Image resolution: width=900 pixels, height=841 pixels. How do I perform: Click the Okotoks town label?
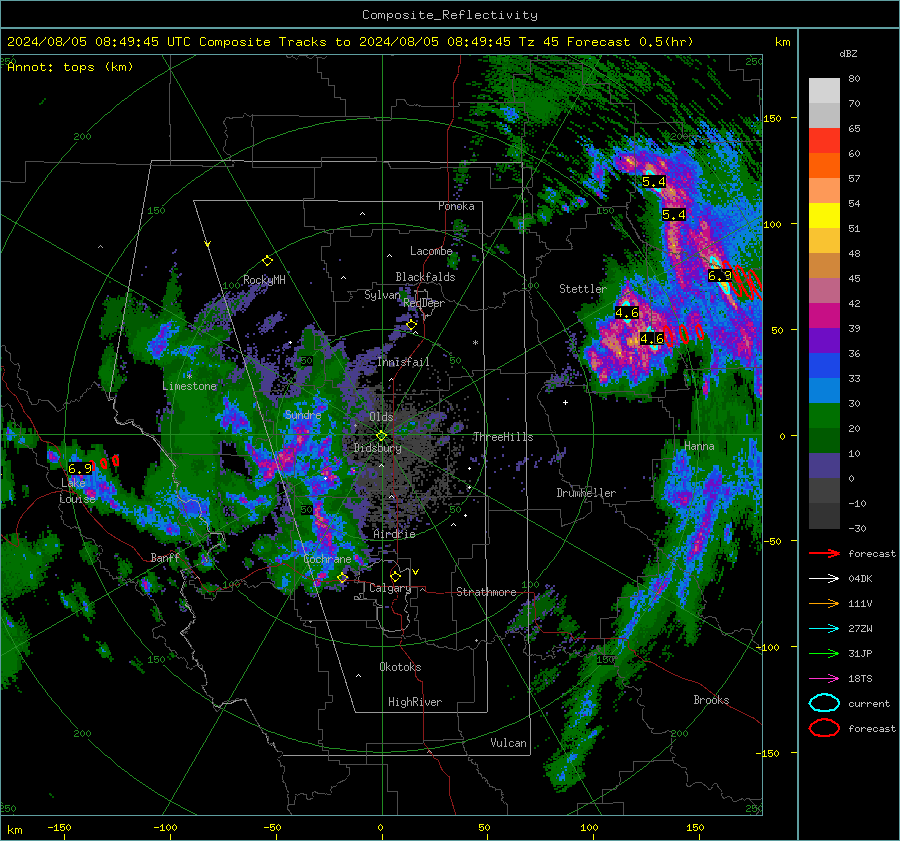pyautogui.click(x=400, y=667)
